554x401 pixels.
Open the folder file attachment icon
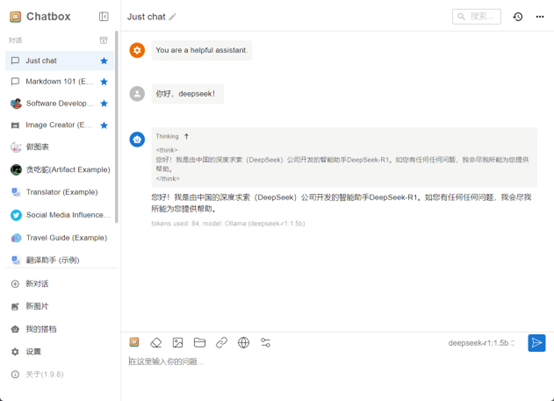pos(200,343)
